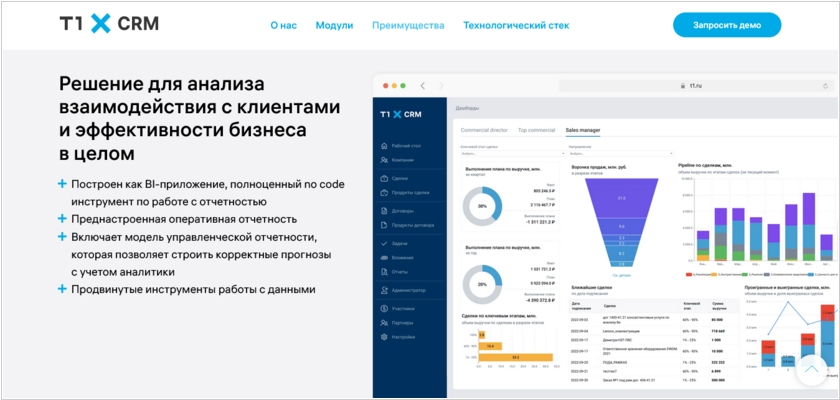Click the lock icon beside t1.ru
Viewport: 840px width, 400px height.
click(682, 86)
